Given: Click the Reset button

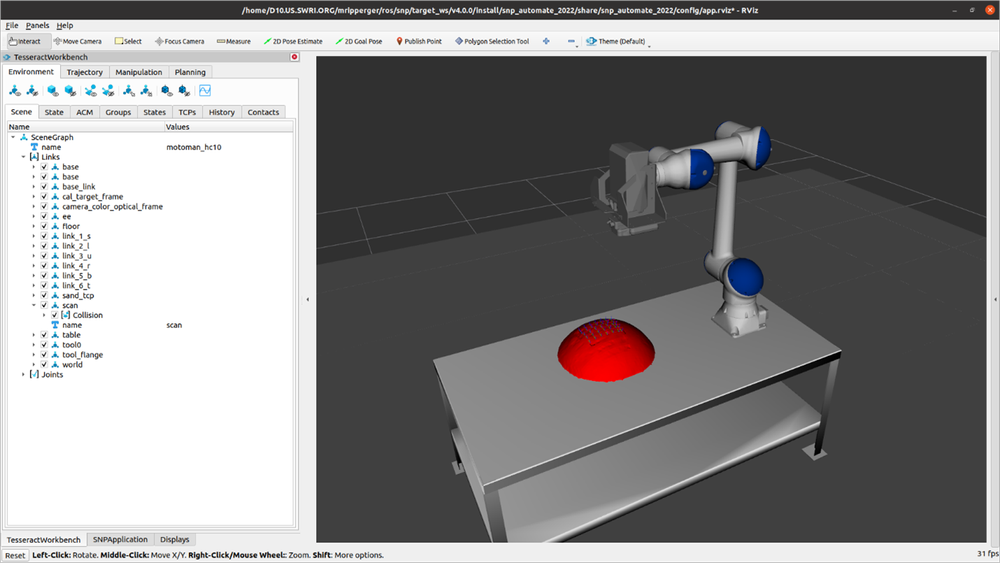Looking at the screenshot, I should click(x=15, y=555).
